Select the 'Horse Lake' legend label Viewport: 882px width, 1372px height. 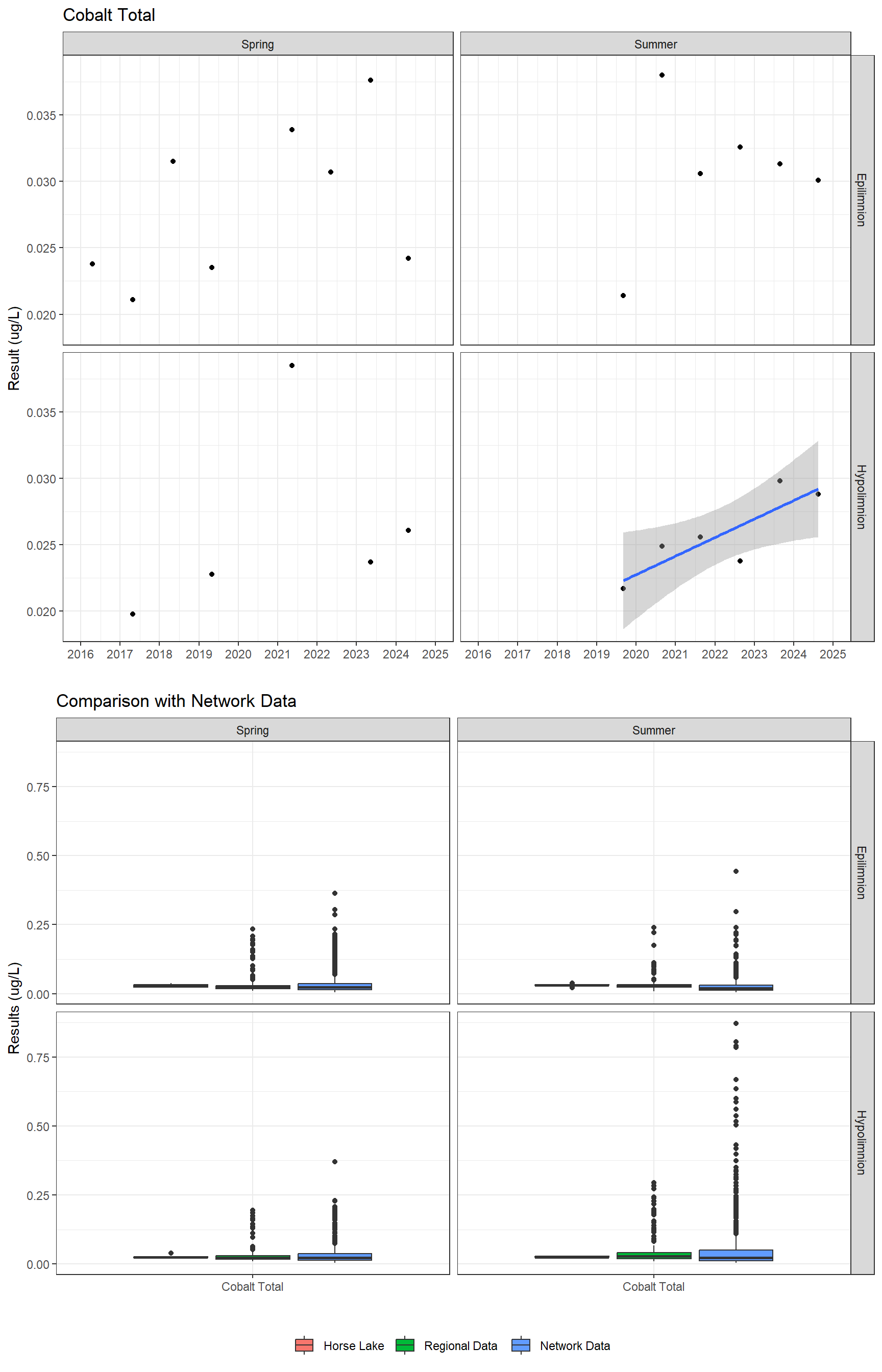click(x=353, y=1345)
